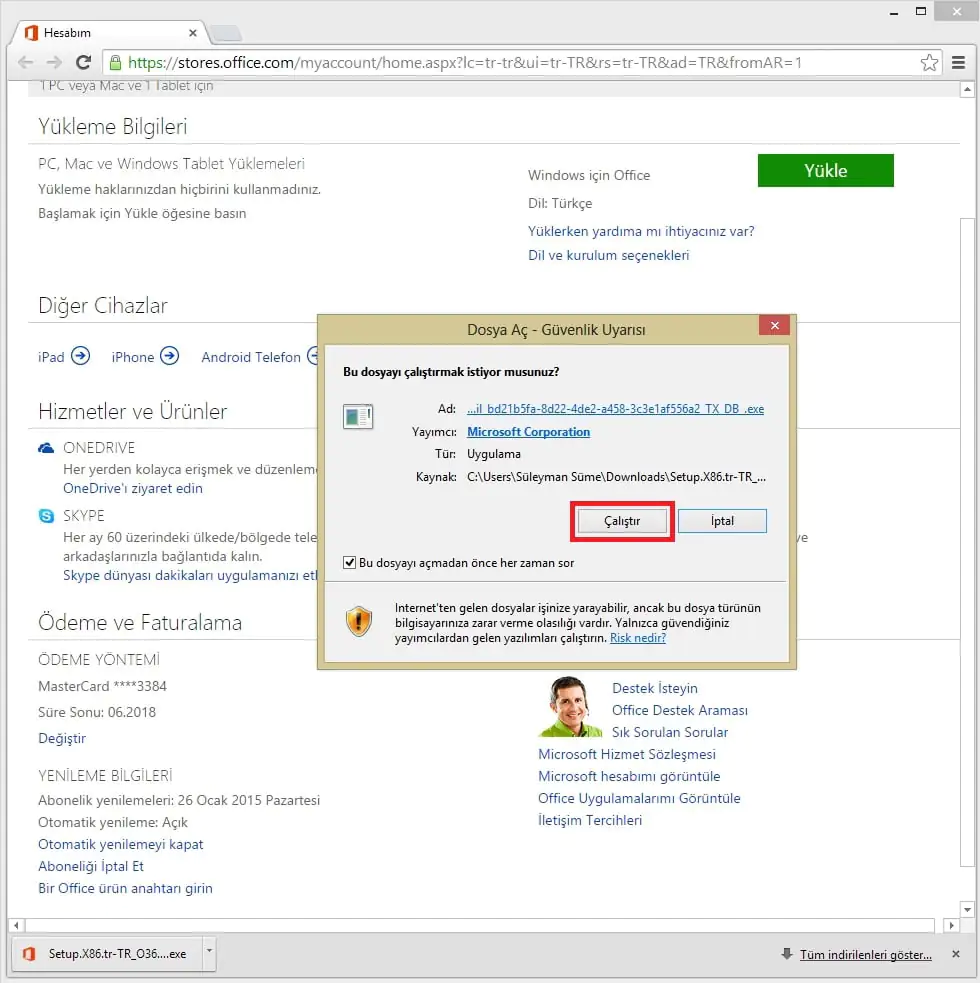Click the address bar URL

[x=465, y=63]
